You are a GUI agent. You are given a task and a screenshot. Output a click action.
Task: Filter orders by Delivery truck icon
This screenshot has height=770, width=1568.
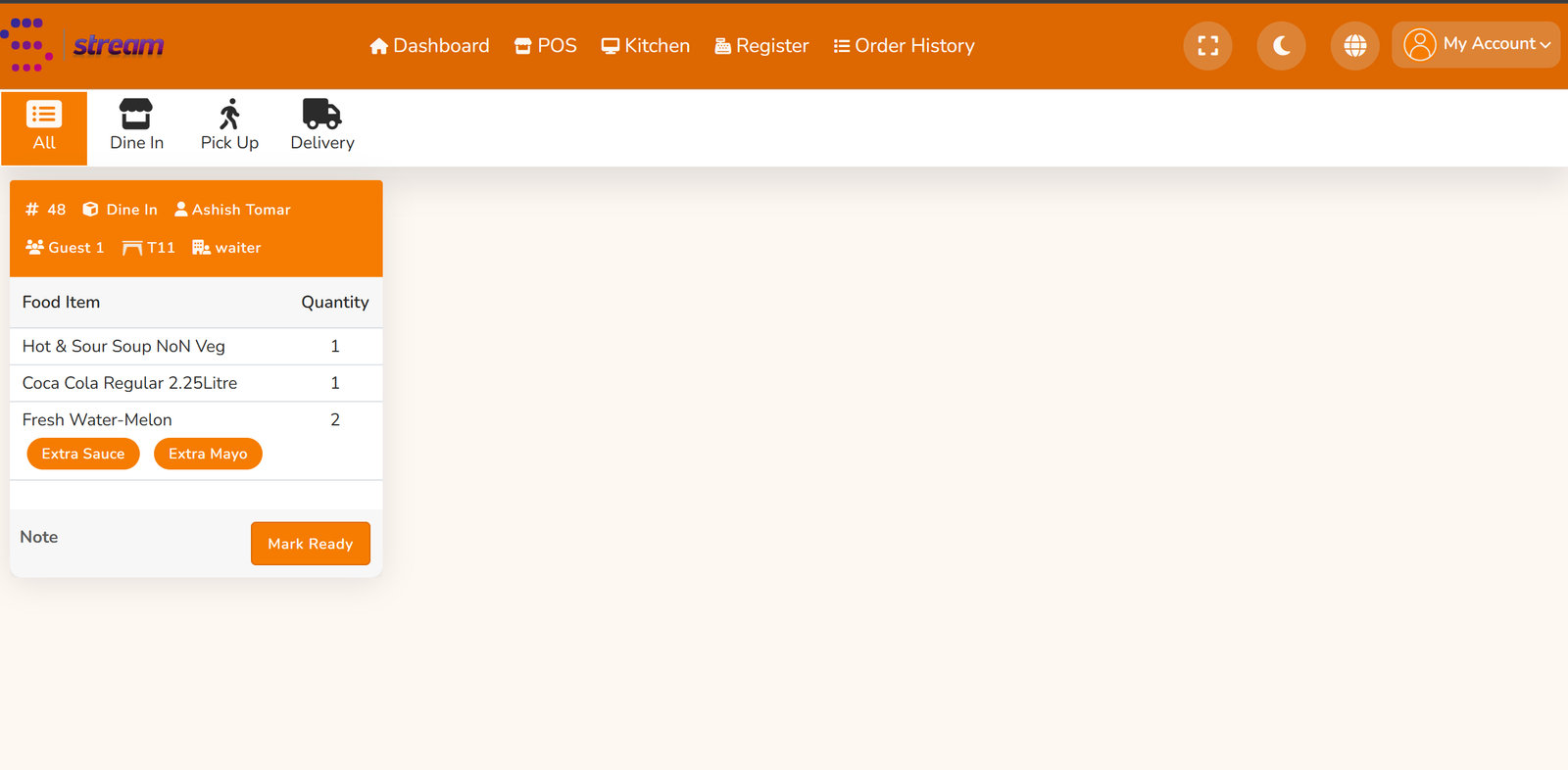321,115
